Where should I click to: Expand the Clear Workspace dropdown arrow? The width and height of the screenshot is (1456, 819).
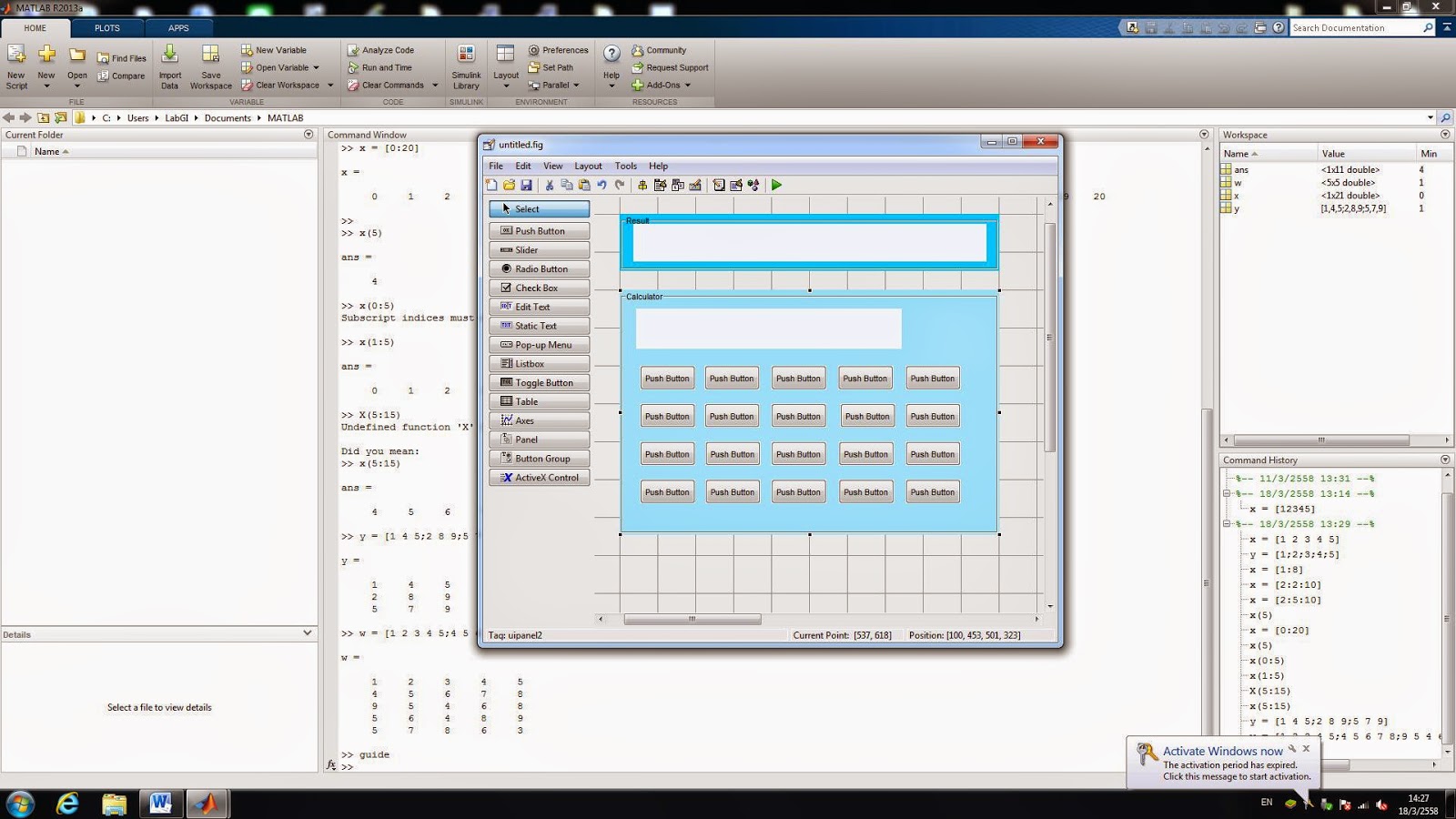pos(330,86)
